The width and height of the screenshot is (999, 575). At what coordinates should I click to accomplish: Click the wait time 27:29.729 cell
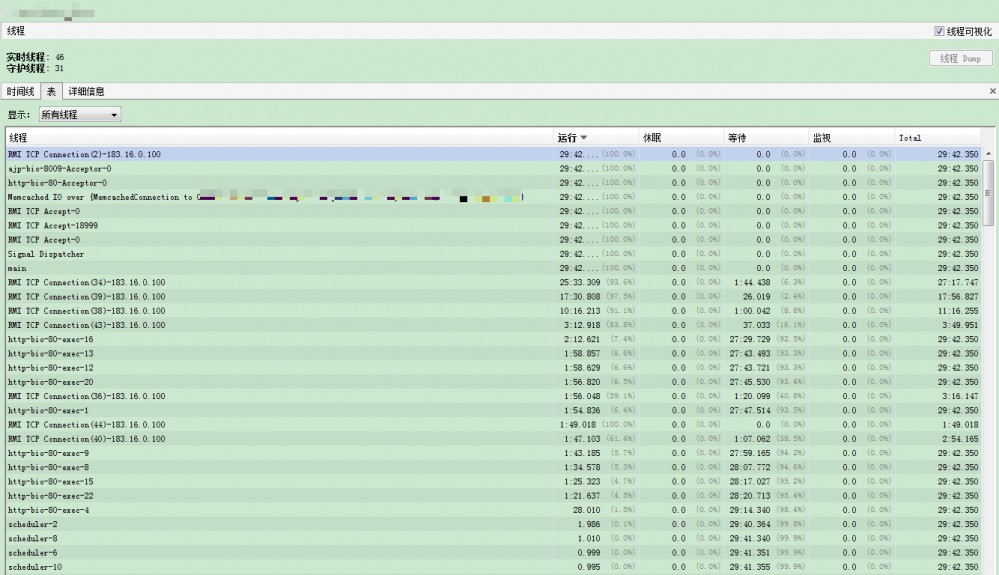(750, 339)
